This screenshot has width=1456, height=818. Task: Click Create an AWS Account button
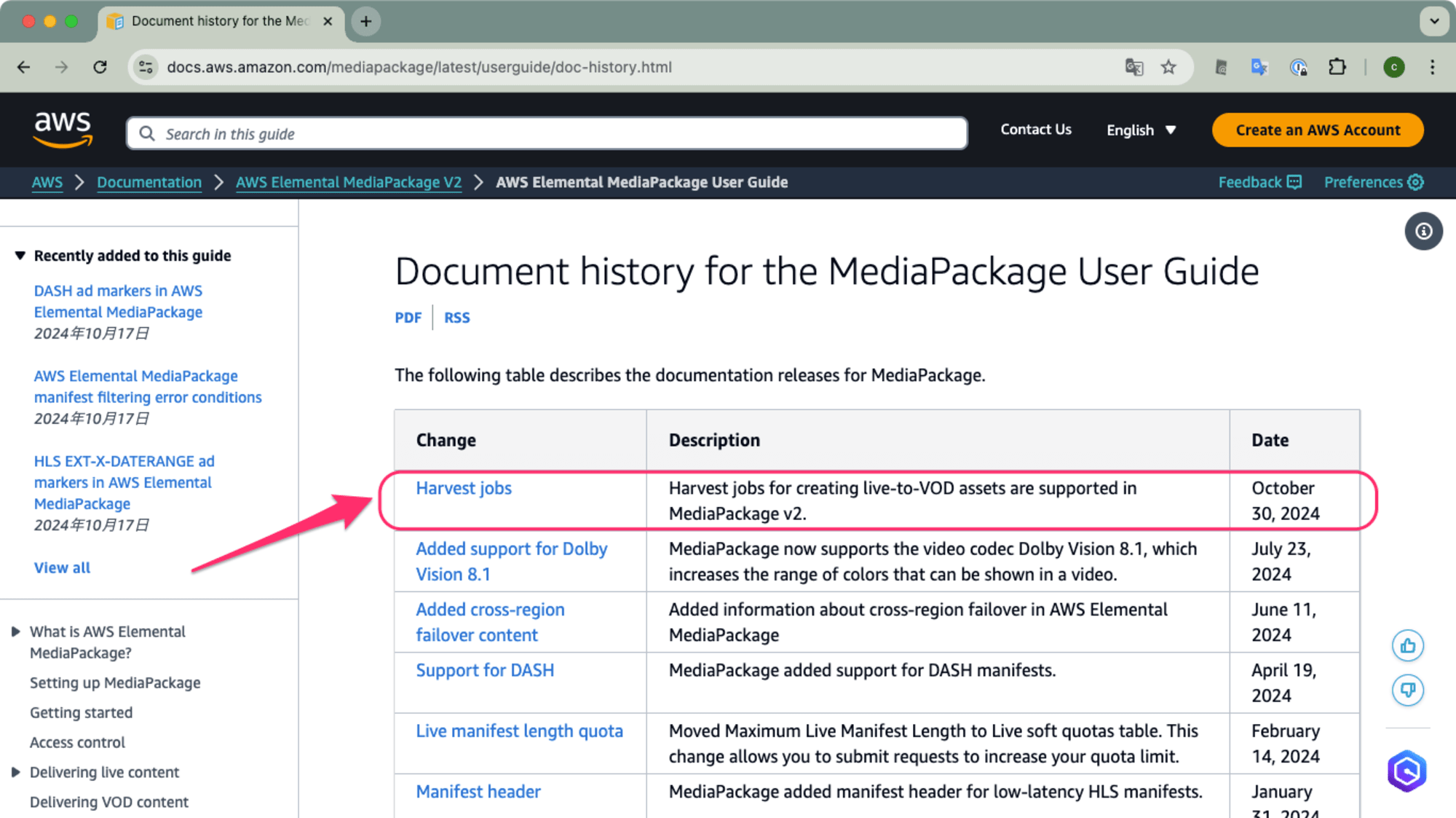[1318, 130]
